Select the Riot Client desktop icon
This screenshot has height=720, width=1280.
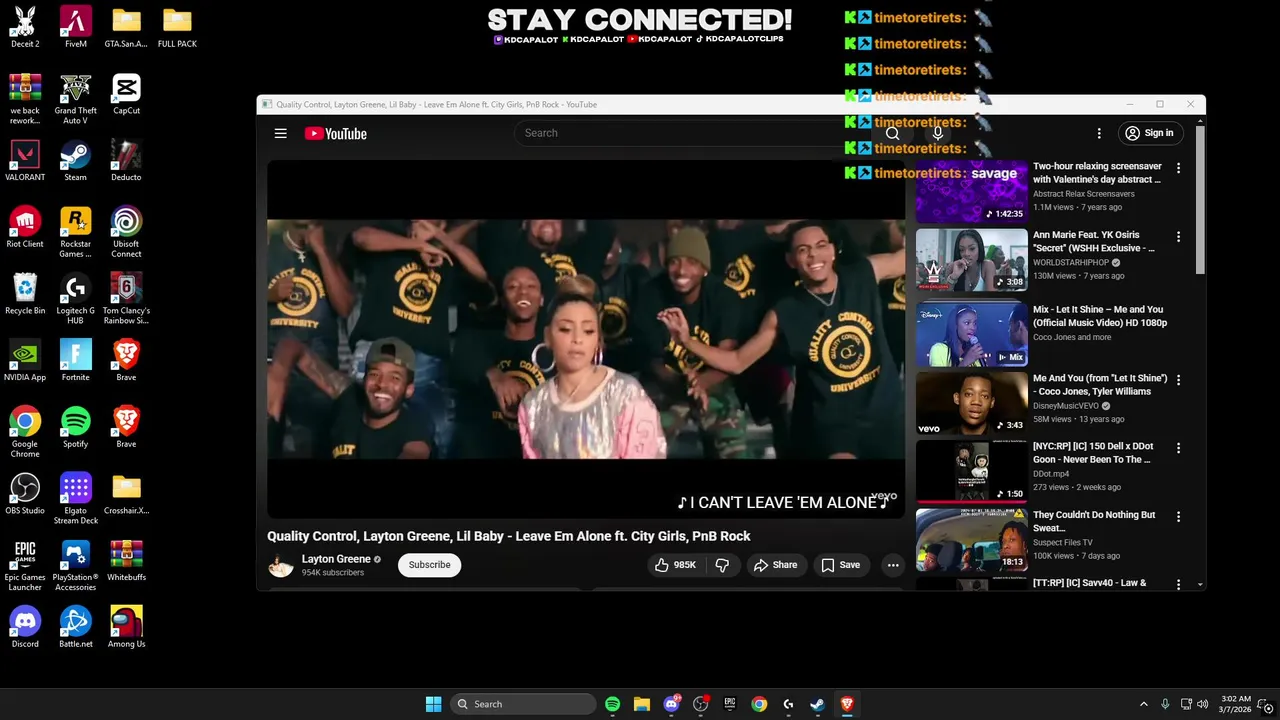coord(25,227)
